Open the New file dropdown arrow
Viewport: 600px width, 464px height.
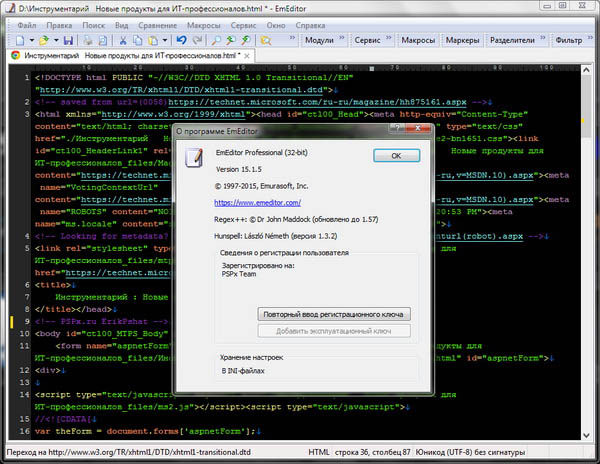tap(33, 40)
